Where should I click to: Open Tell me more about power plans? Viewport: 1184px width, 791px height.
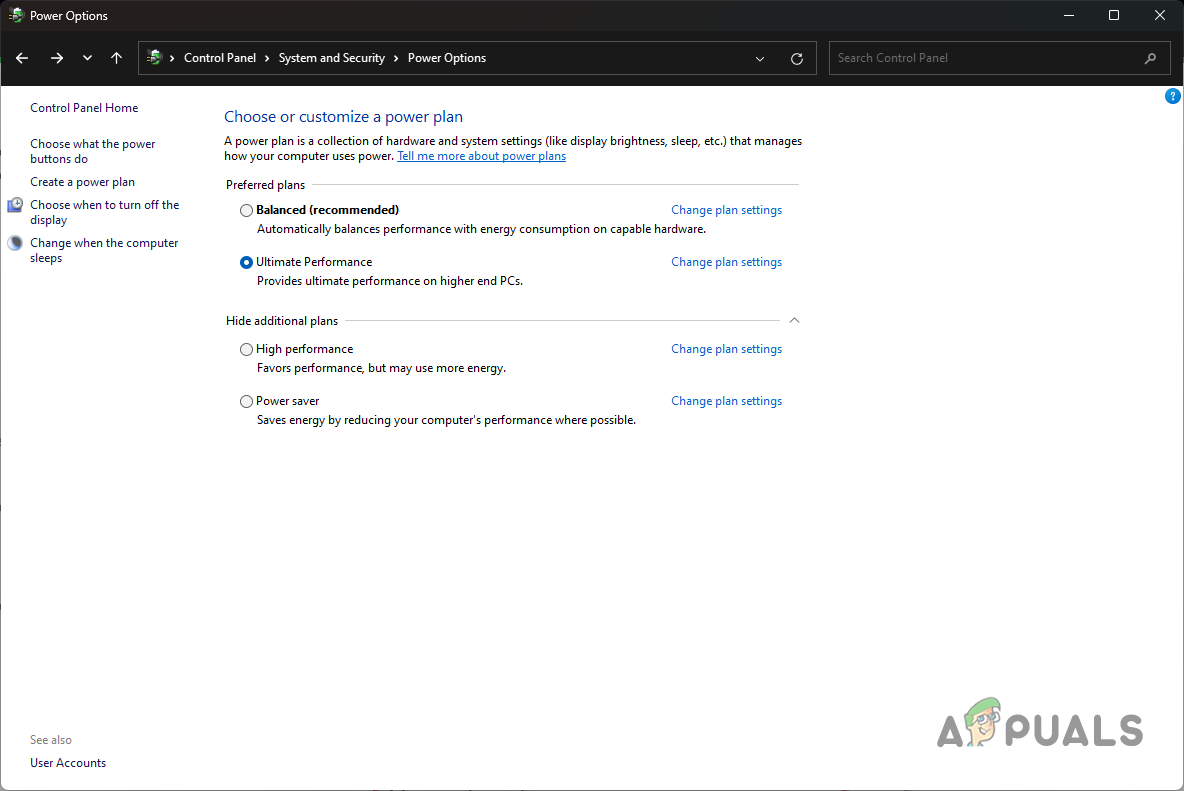[x=481, y=156]
